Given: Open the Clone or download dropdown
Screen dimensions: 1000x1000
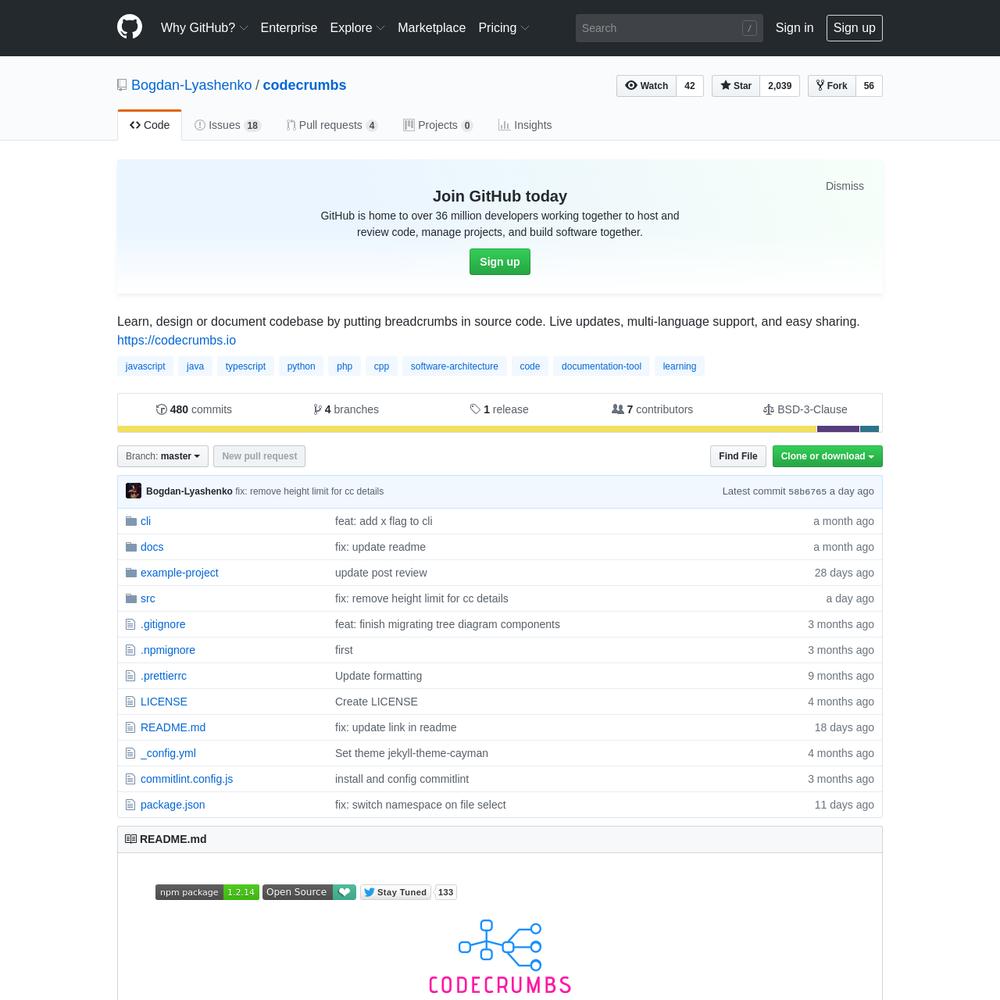Looking at the screenshot, I should (827, 456).
